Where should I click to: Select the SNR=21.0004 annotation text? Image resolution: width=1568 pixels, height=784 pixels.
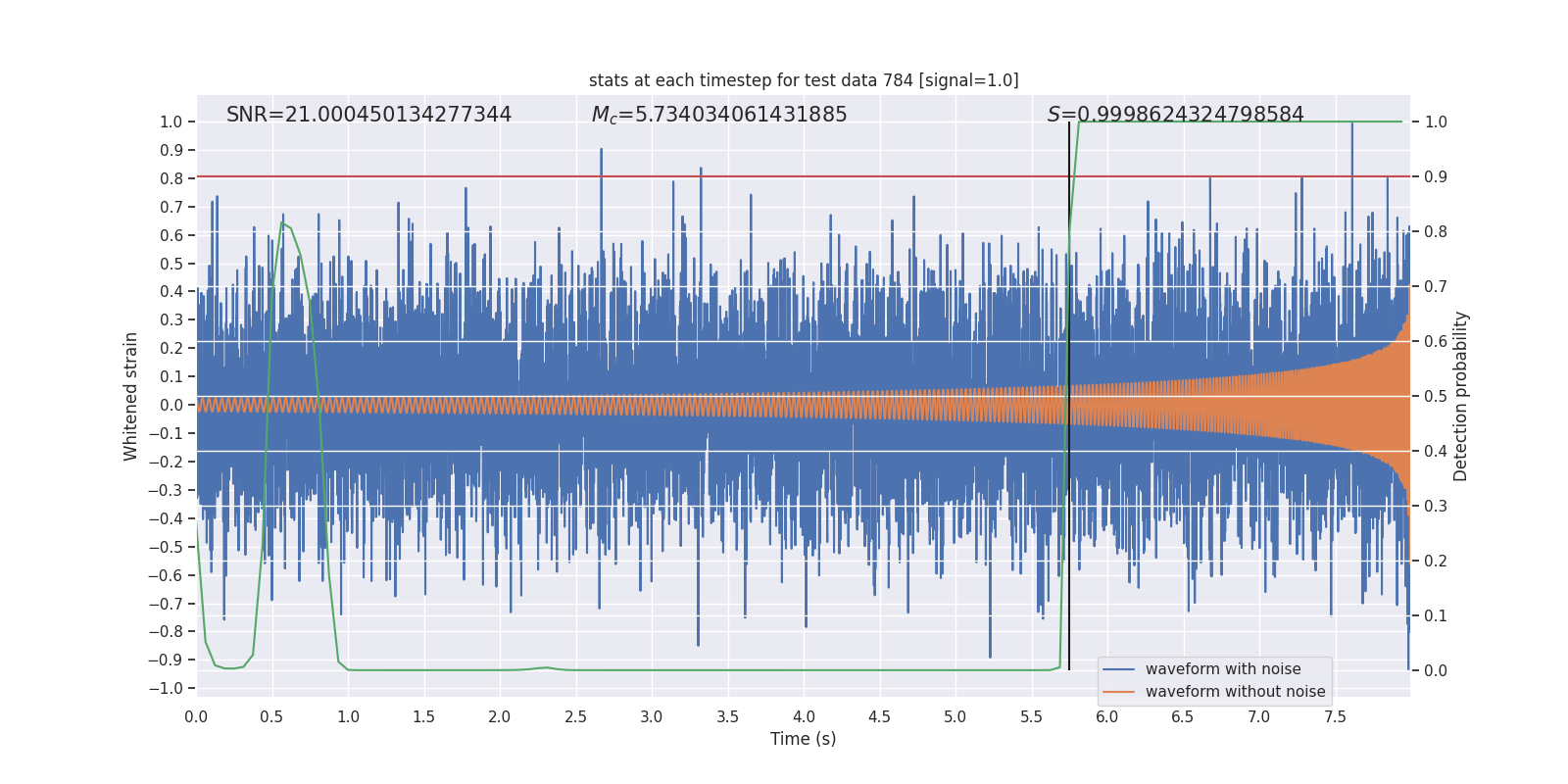click(x=368, y=115)
